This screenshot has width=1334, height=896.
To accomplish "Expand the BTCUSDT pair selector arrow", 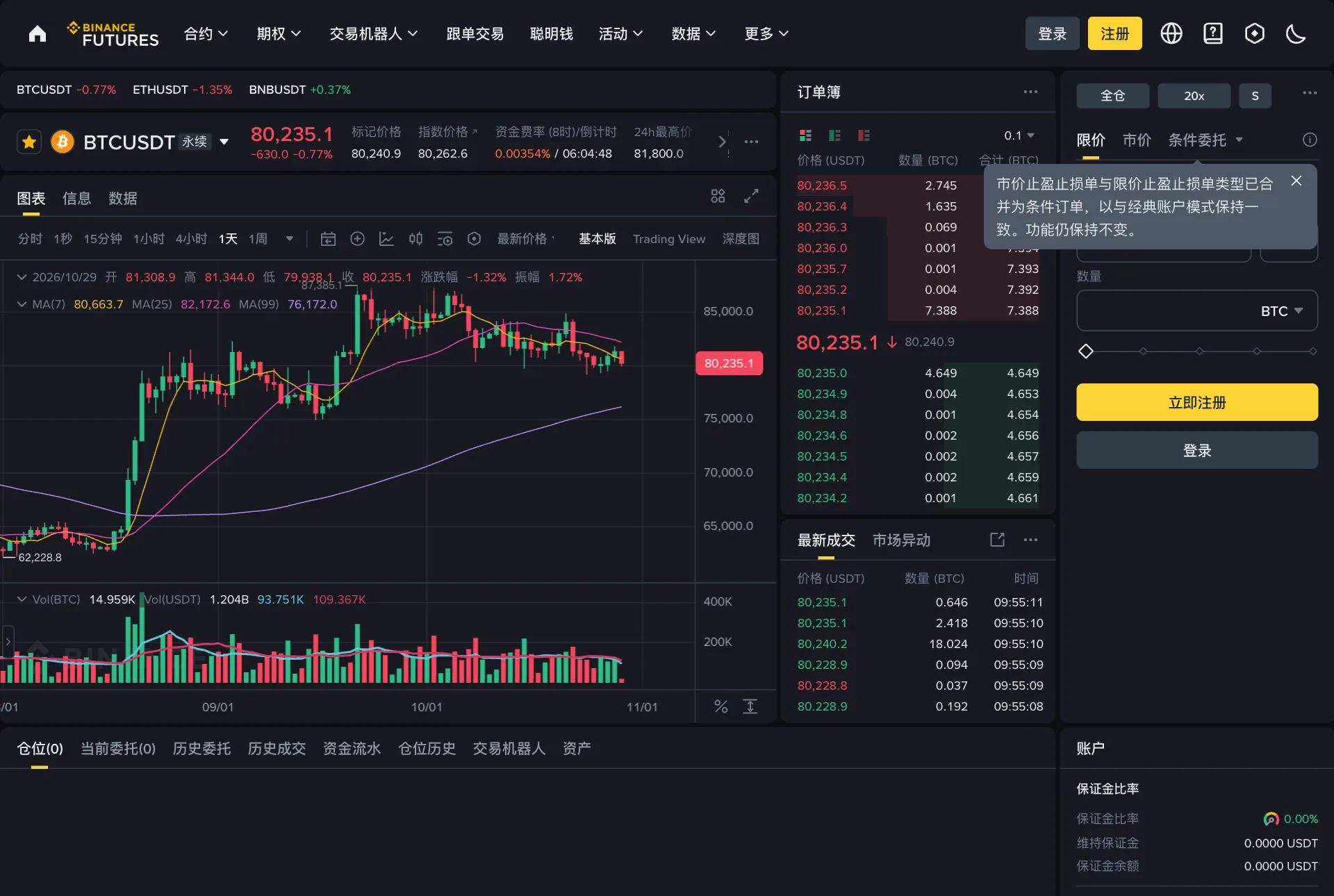I will point(224,142).
